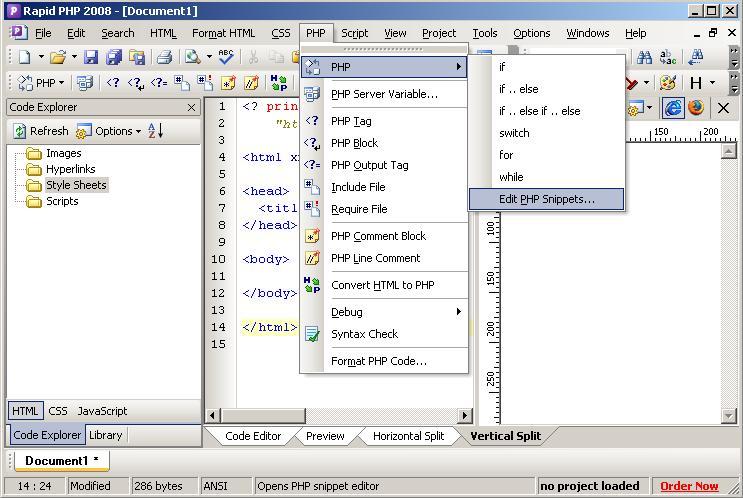This screenshot has height=498, width=743.
Task: Click the Replace text icon
Action: point(668,57)
